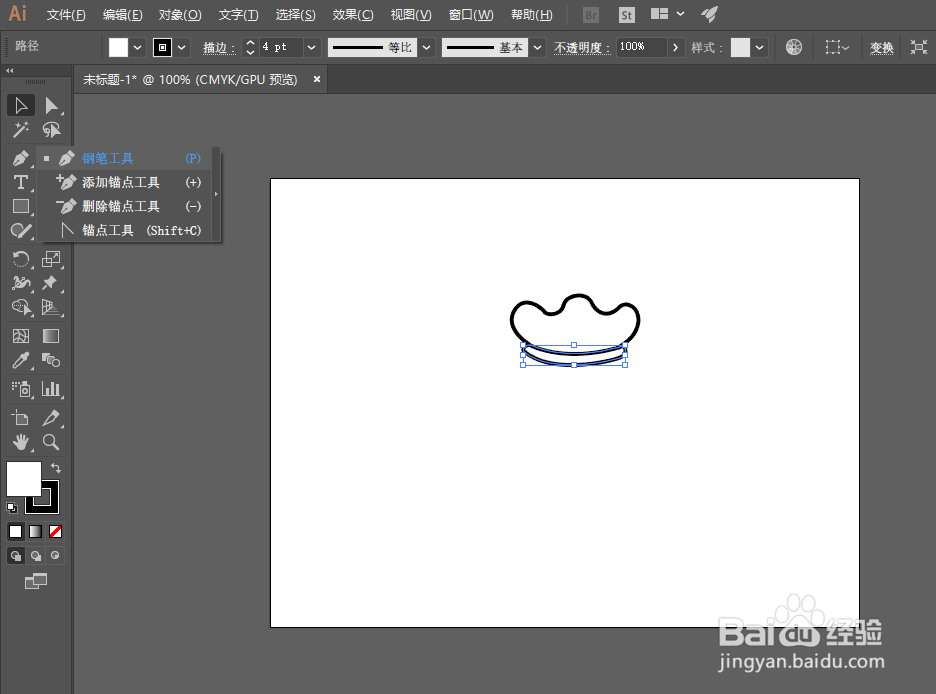Open the brush definition dropdown

point(538,47)
